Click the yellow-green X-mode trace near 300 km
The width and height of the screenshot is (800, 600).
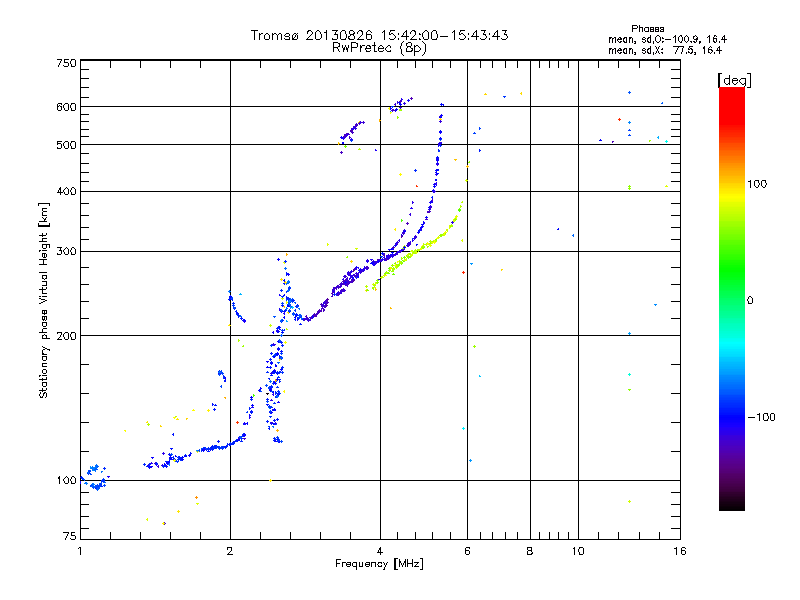[414, 251]
